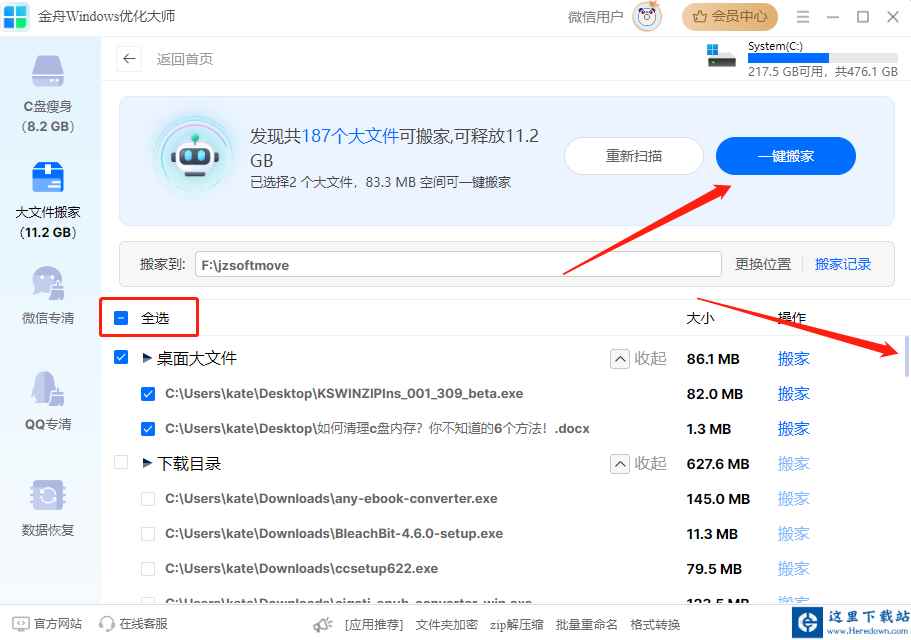Click the user avatar icon
The width and height of the screenshot is (911, 640).
647,17
